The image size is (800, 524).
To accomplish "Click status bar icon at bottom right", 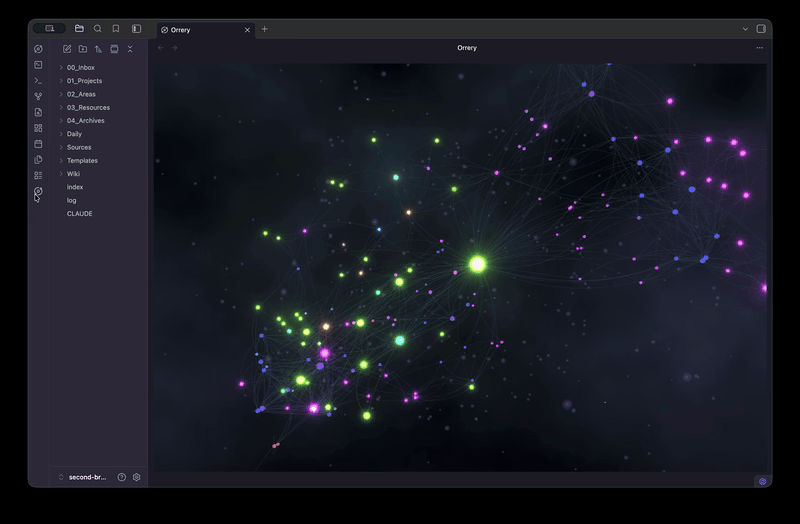I will tap(762, 482).
